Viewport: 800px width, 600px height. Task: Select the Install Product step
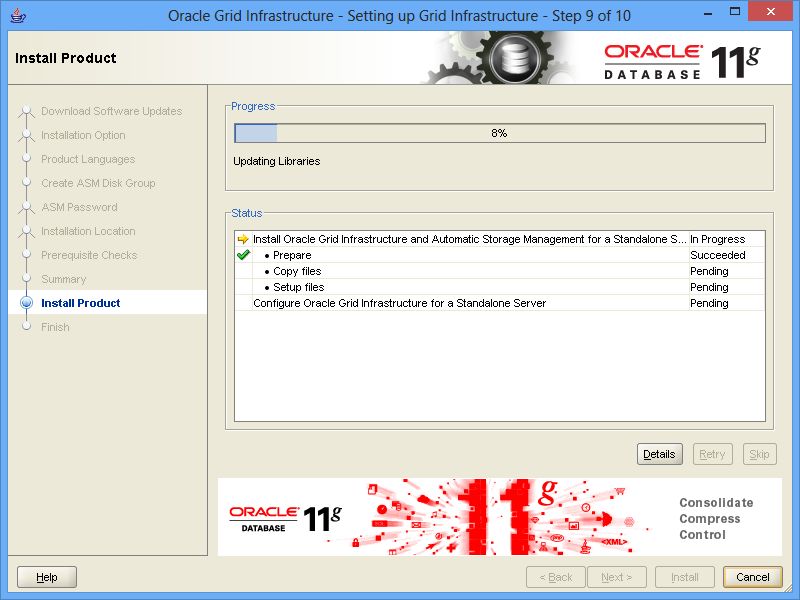(x=80, y=303)
